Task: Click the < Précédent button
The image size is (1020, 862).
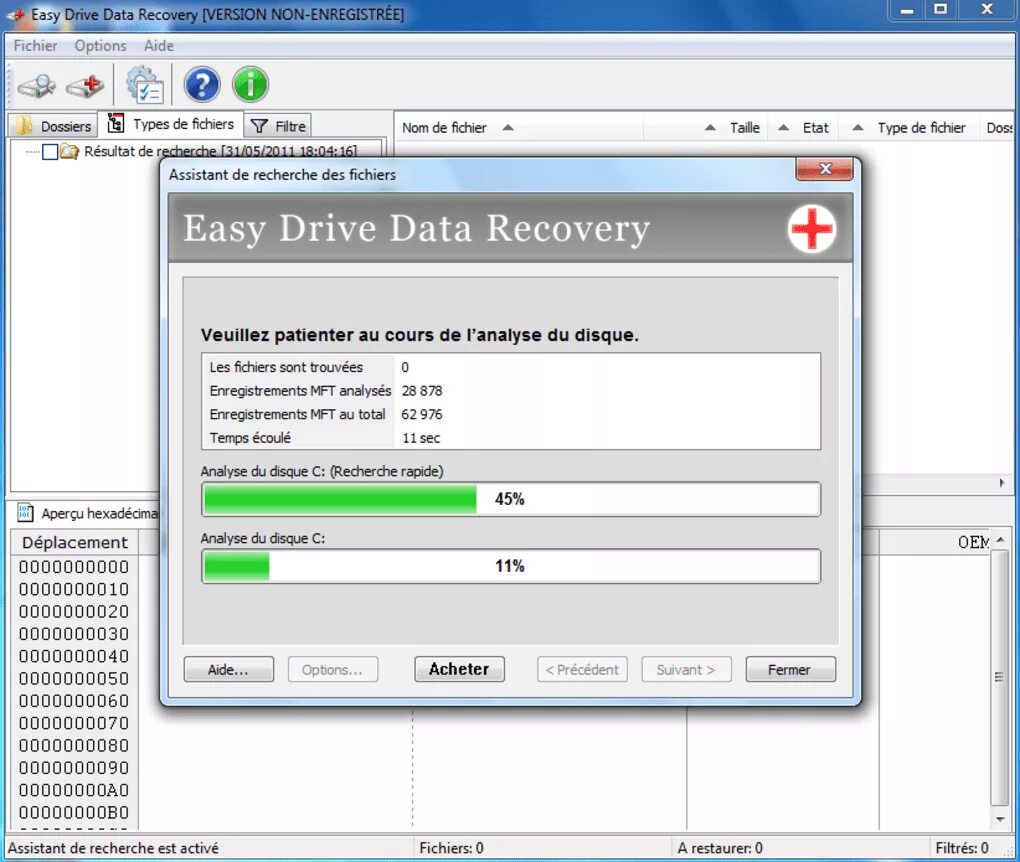Action: [x=582, y=669]
